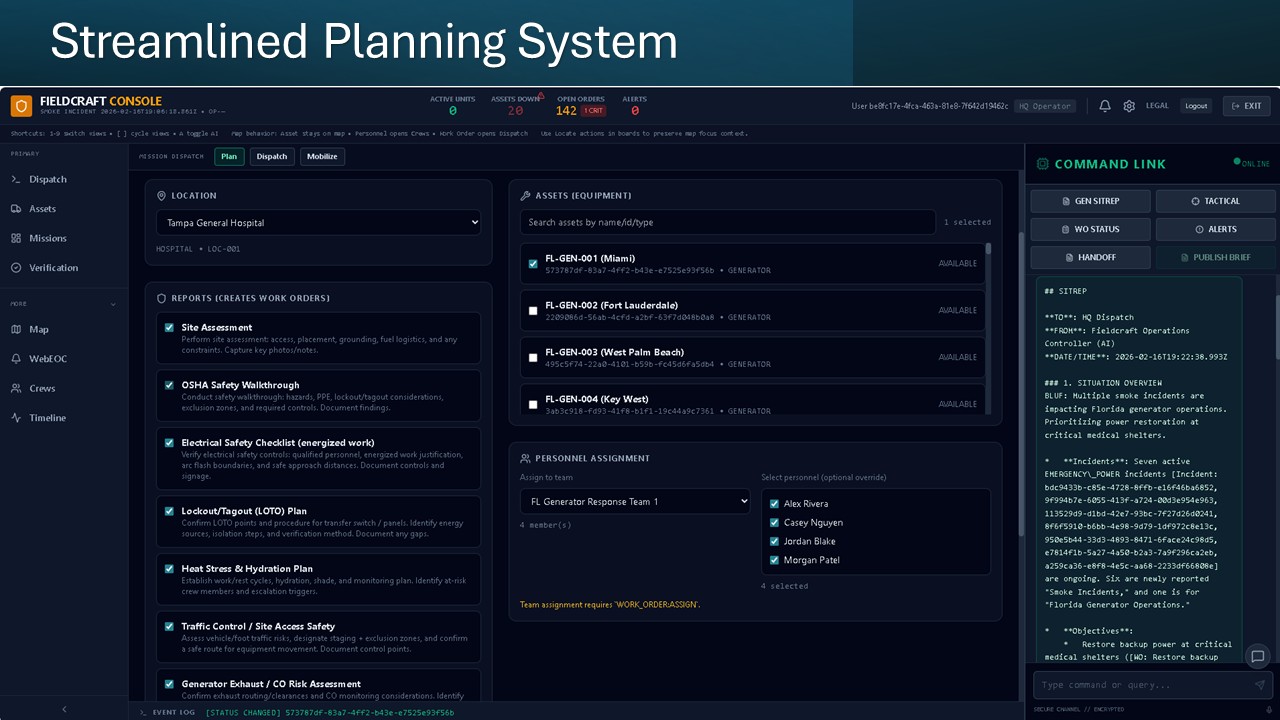Uncheck personnel Morgan Patel

point(774,560)
